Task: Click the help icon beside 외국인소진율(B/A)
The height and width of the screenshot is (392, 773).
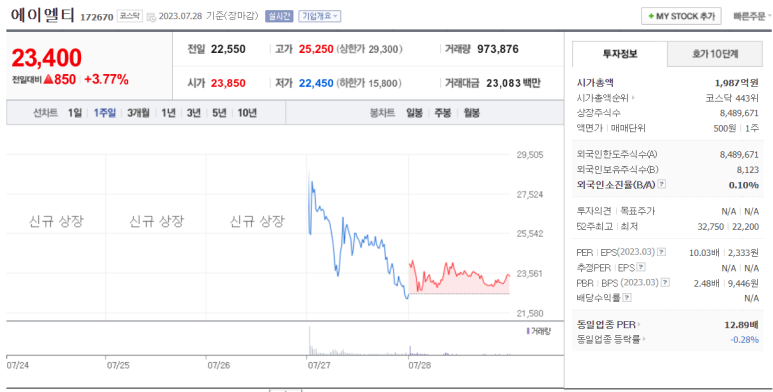Action: (662, 184)
